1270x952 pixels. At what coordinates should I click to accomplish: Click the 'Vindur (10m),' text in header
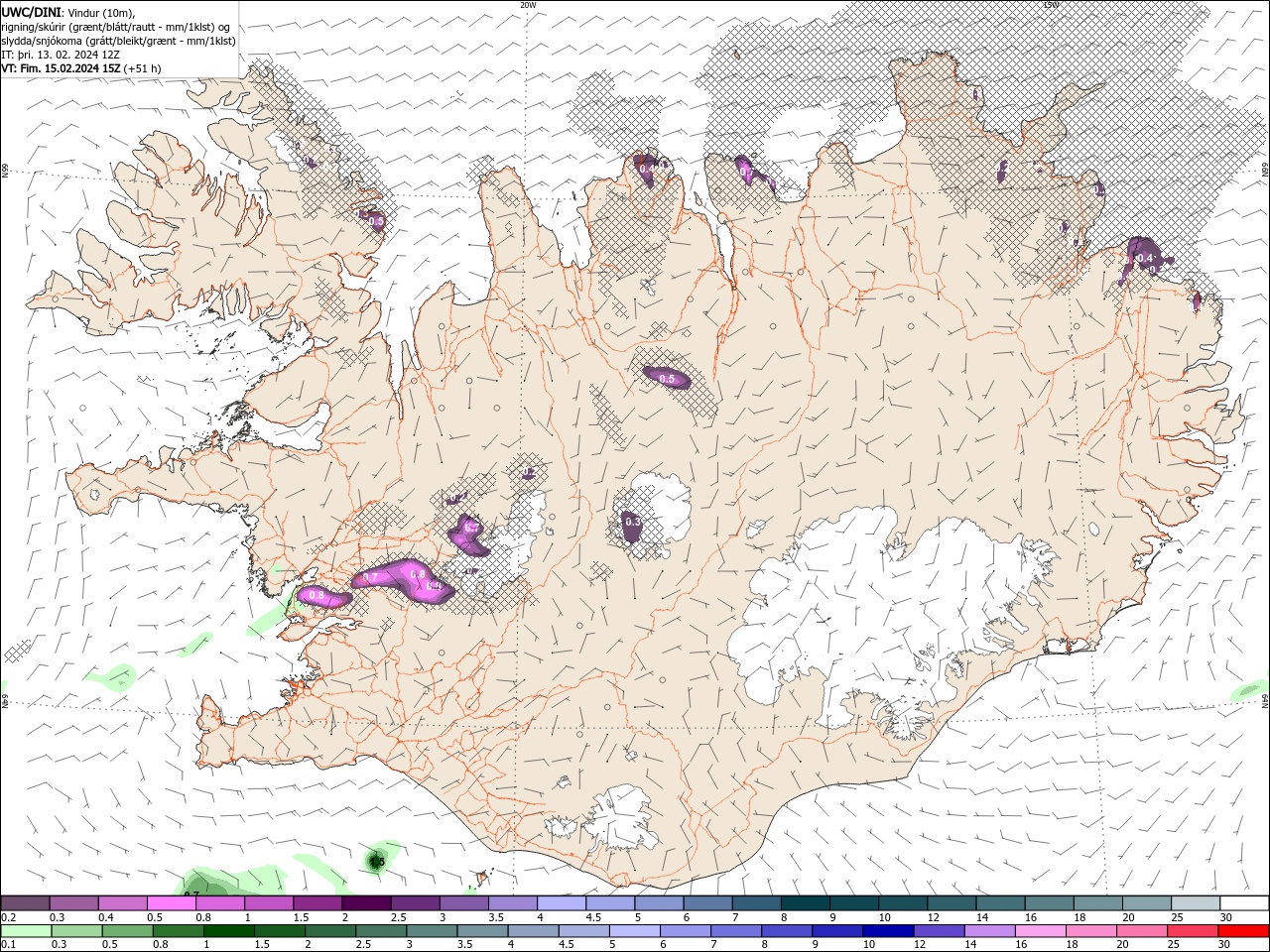99,12
